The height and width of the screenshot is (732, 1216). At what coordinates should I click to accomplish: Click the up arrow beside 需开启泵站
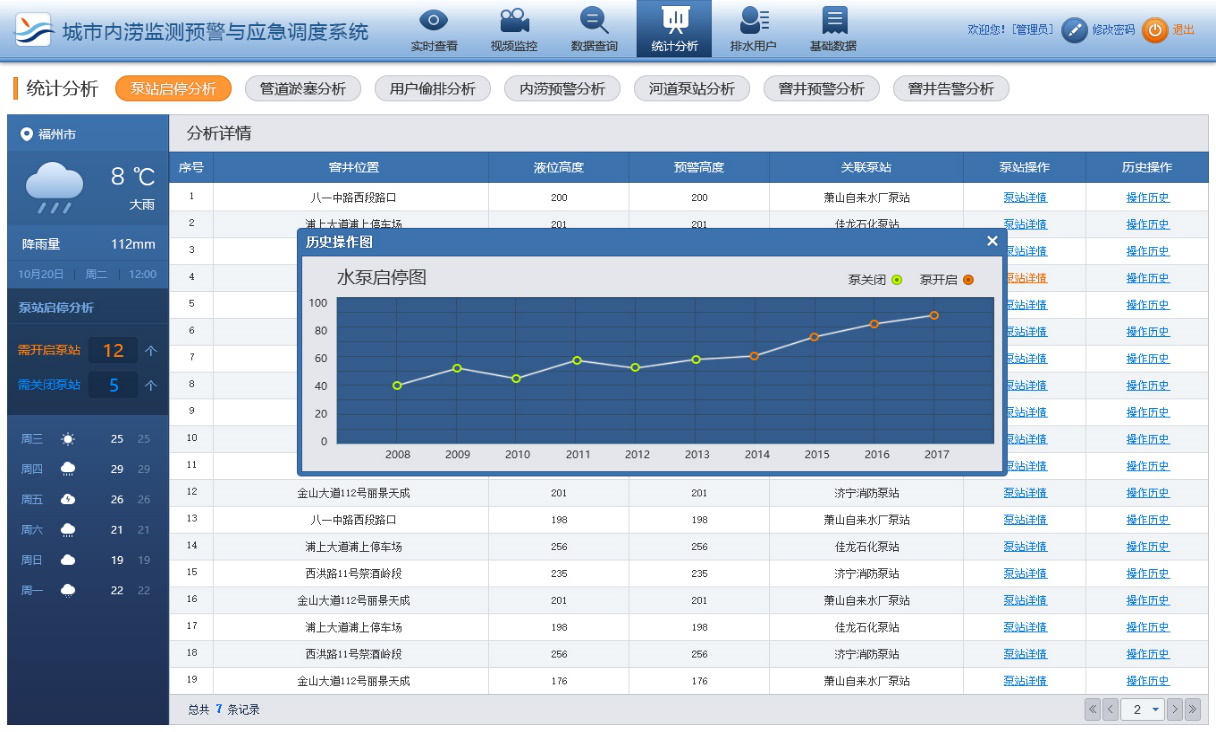point(151,351)
